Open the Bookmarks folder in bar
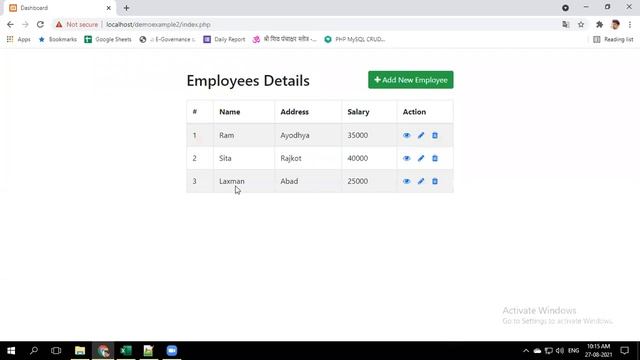The image size is (640, 360). tap(57, 39)
